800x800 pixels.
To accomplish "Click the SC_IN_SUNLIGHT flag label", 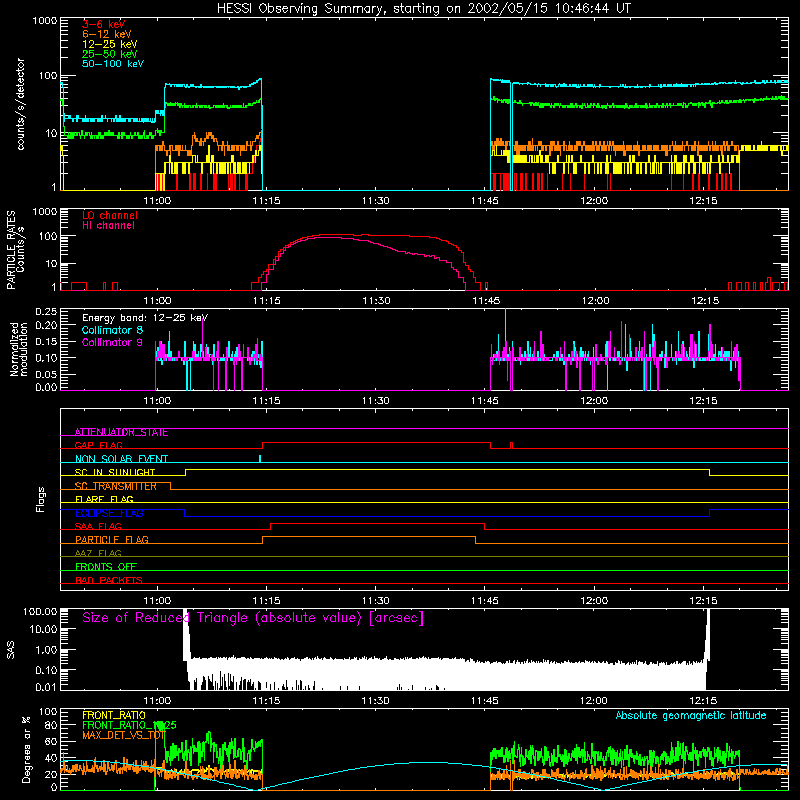I will coord(115,472).
